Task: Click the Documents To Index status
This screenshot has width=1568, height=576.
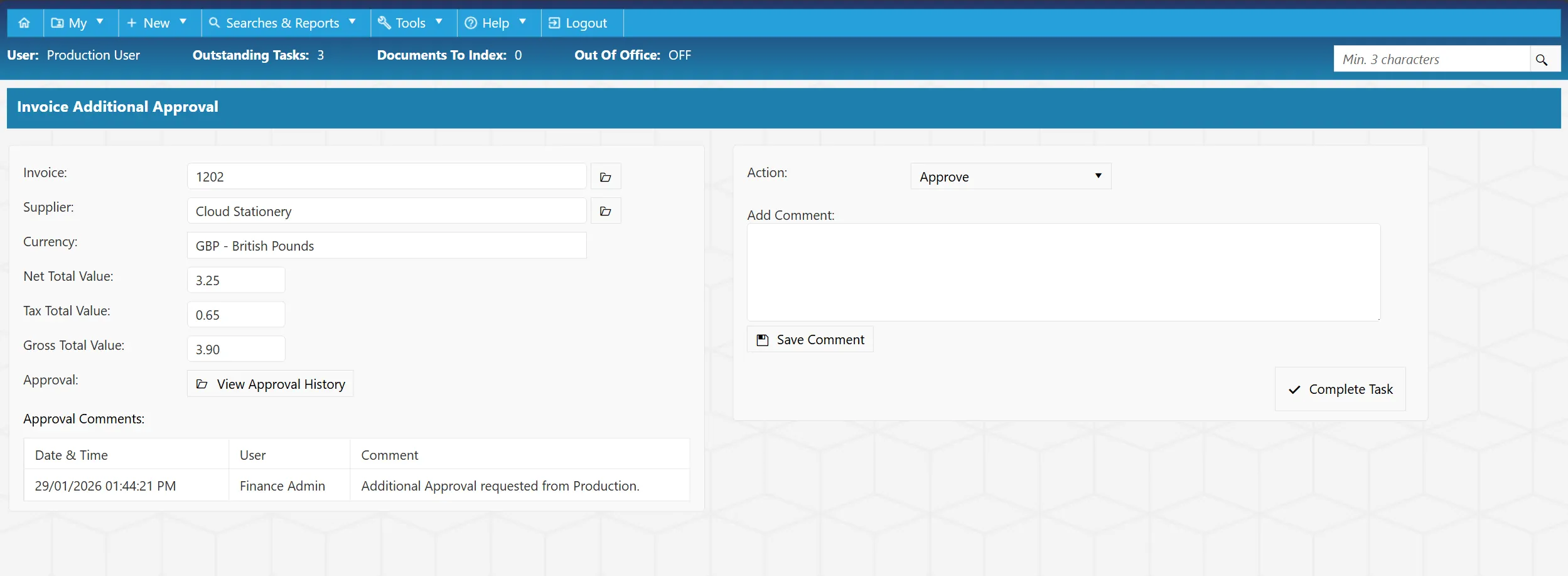Action: [x=449, y=55]
